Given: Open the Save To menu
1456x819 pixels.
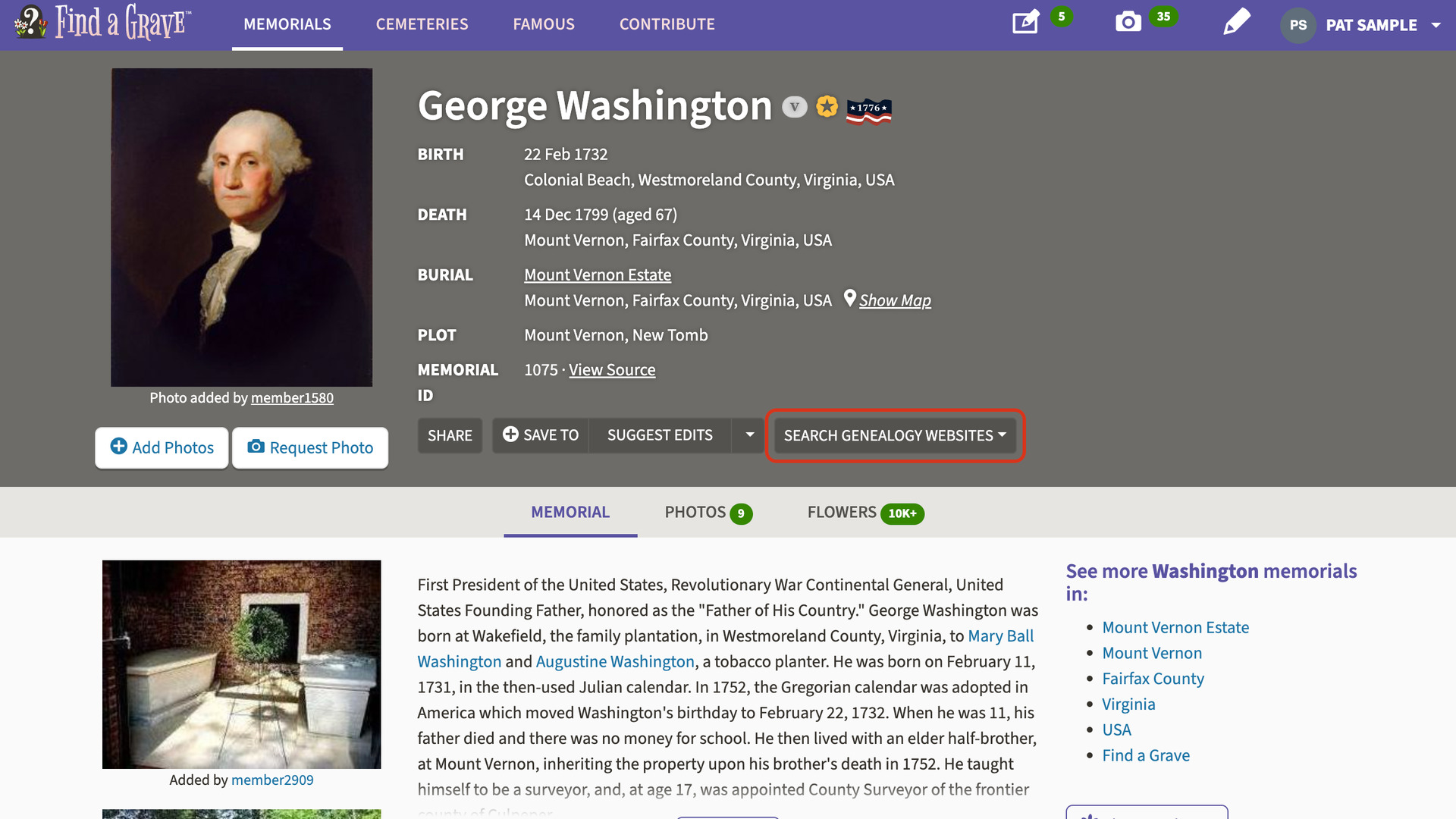Looking at the screenshot, I should tap(541, 435).
